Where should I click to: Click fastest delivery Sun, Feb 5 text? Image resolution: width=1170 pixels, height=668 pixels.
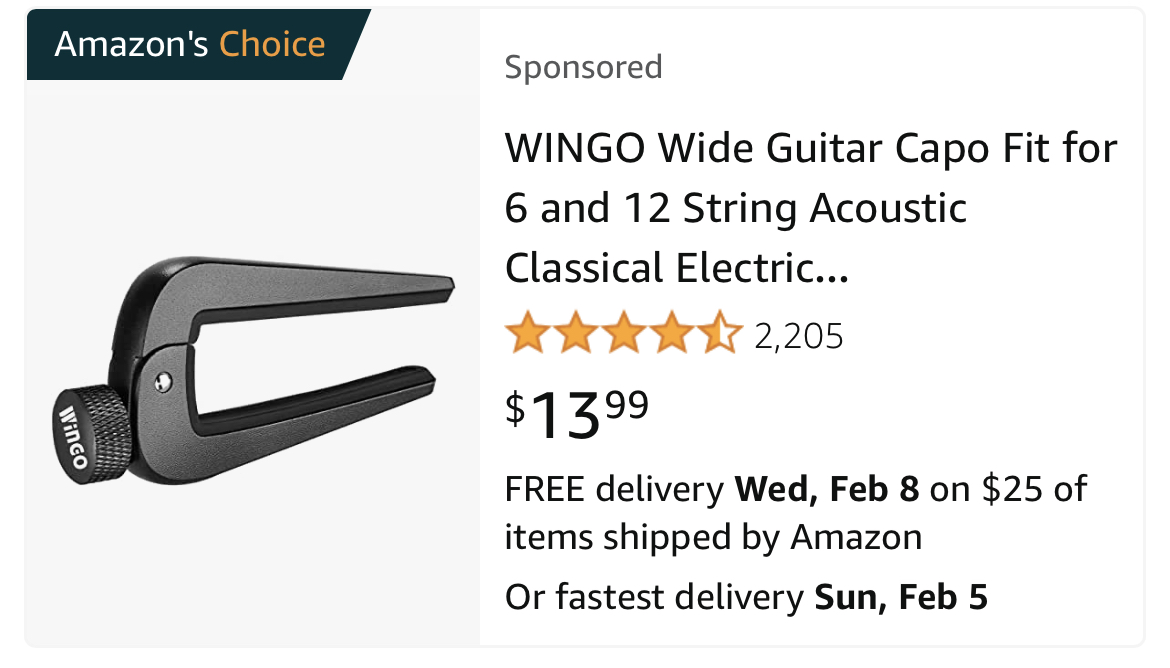click(x=746, y=597)
